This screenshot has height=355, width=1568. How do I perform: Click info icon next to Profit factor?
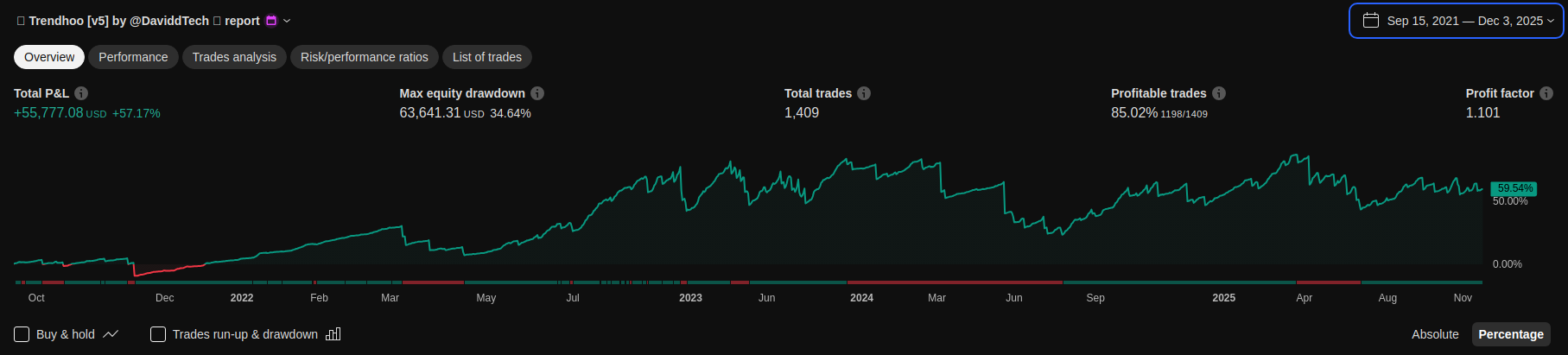(1546, 93)
